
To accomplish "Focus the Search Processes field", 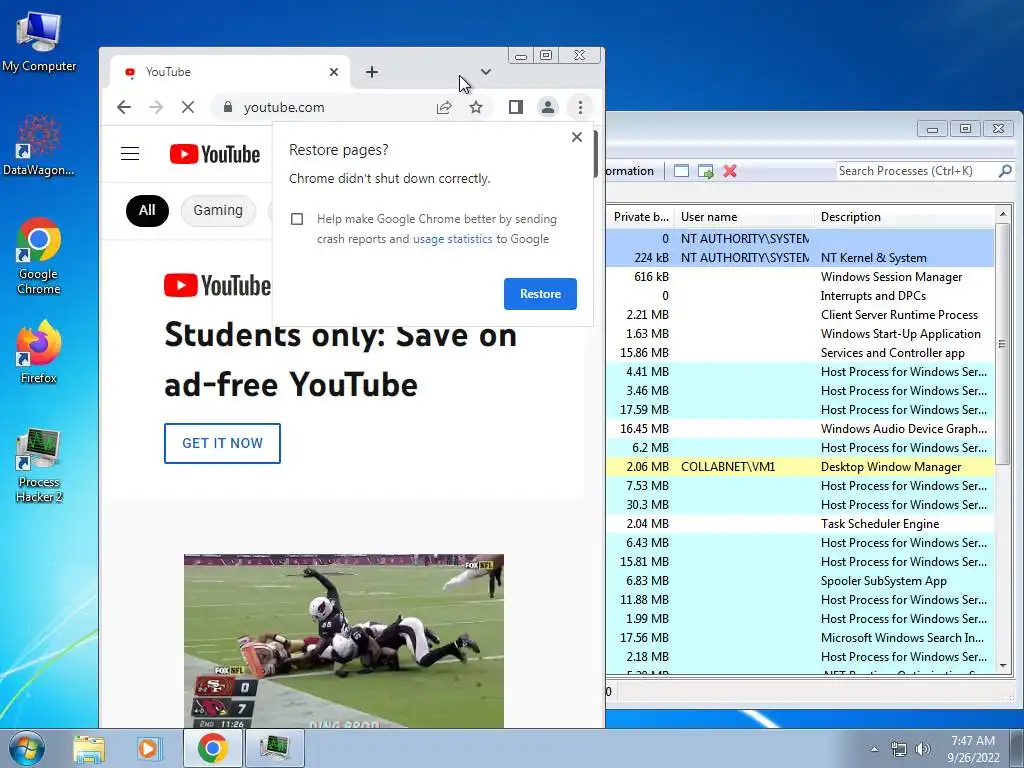I will point(916,171).
